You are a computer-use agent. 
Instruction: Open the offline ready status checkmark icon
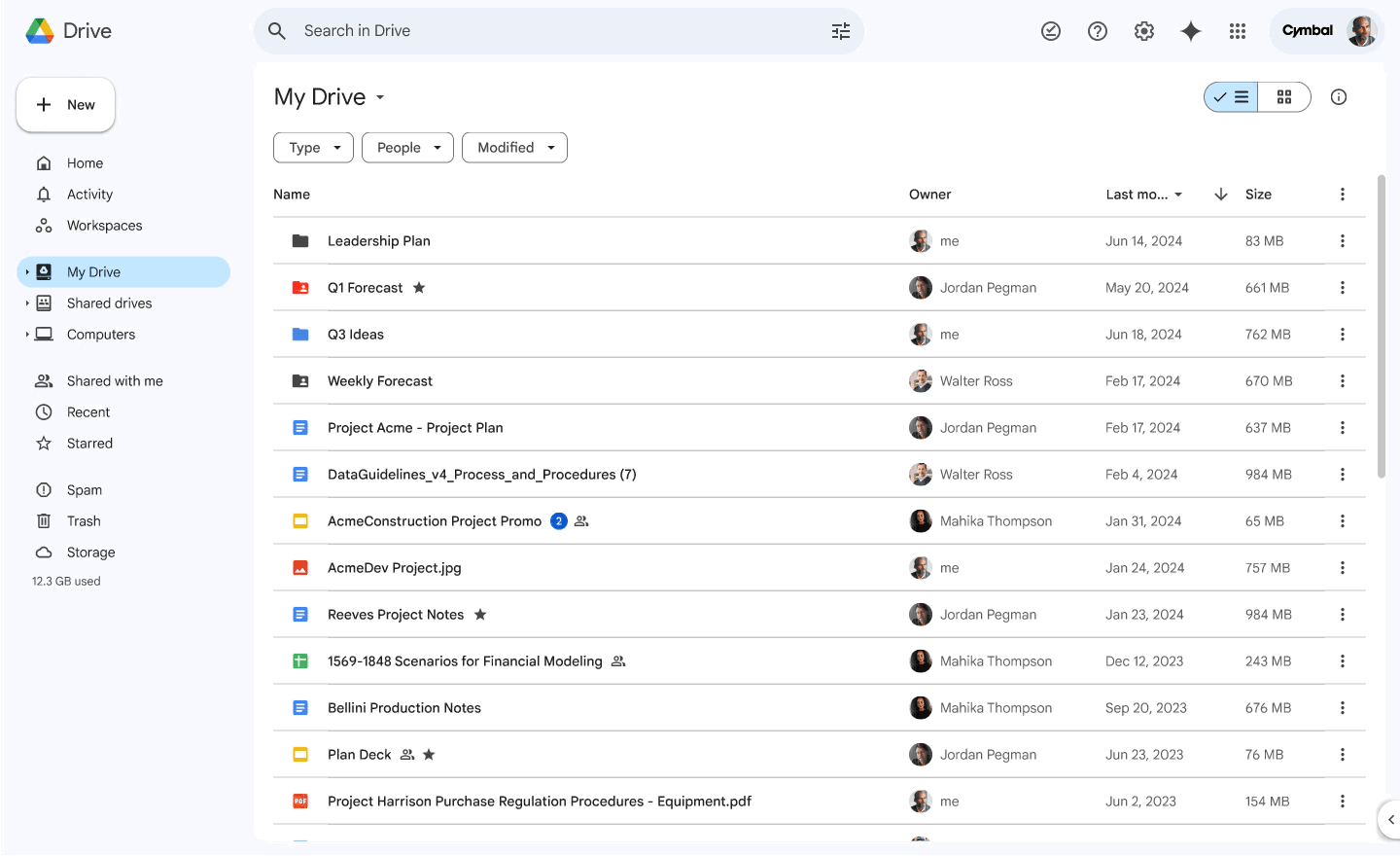[1051, 31]
